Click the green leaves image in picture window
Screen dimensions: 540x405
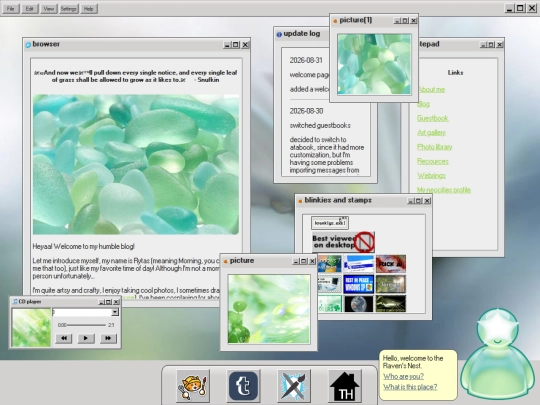point(269,309)
